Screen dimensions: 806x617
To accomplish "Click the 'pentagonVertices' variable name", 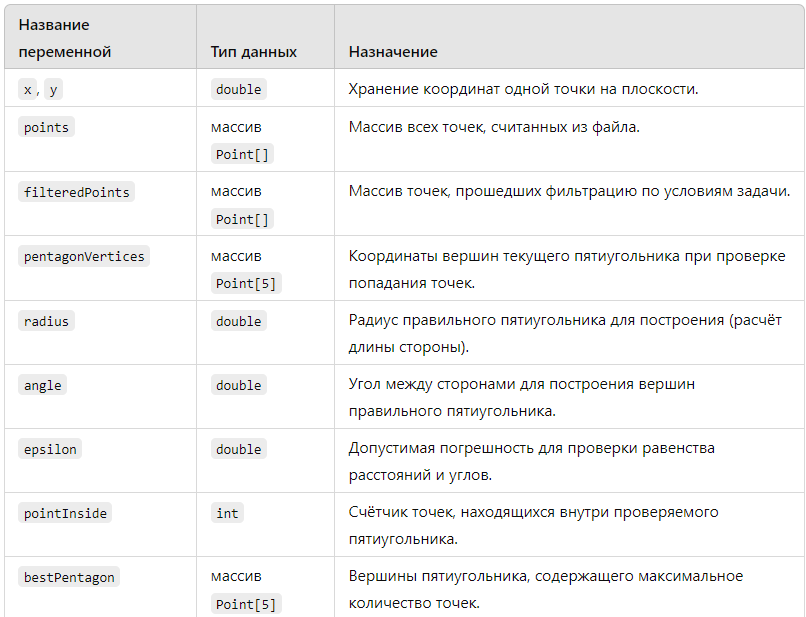I will tap(84, 256).
